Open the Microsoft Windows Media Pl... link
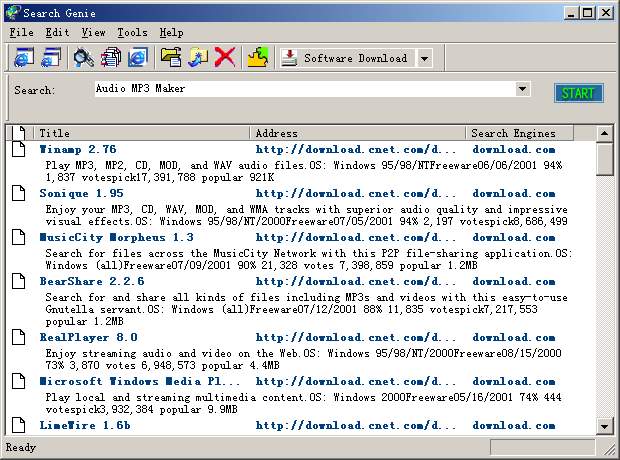The height and width of the screenshot is (460, 620). tap(140, 381)
